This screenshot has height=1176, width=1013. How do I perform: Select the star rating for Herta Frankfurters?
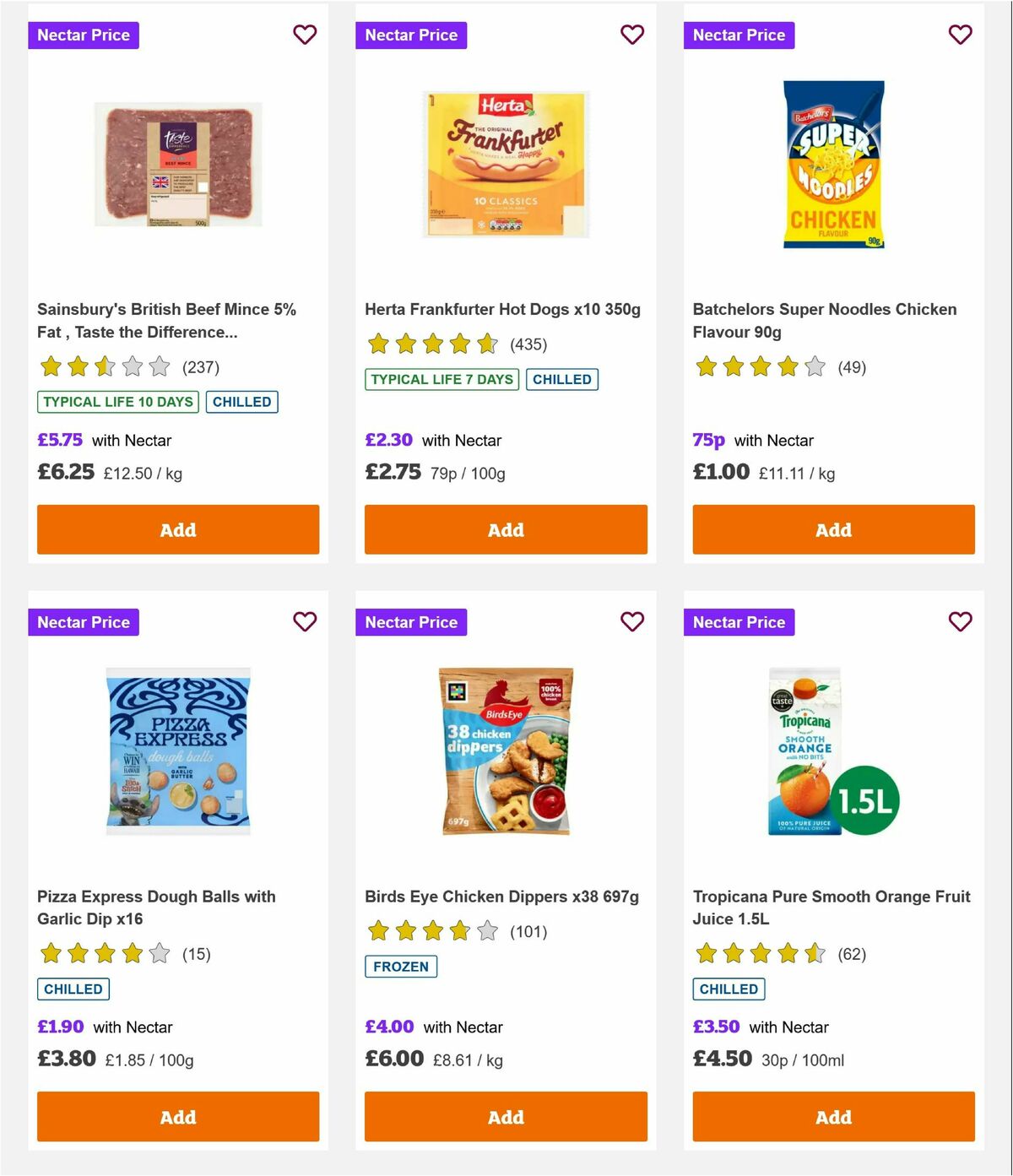pyautogui.click(x=432, y=344)
